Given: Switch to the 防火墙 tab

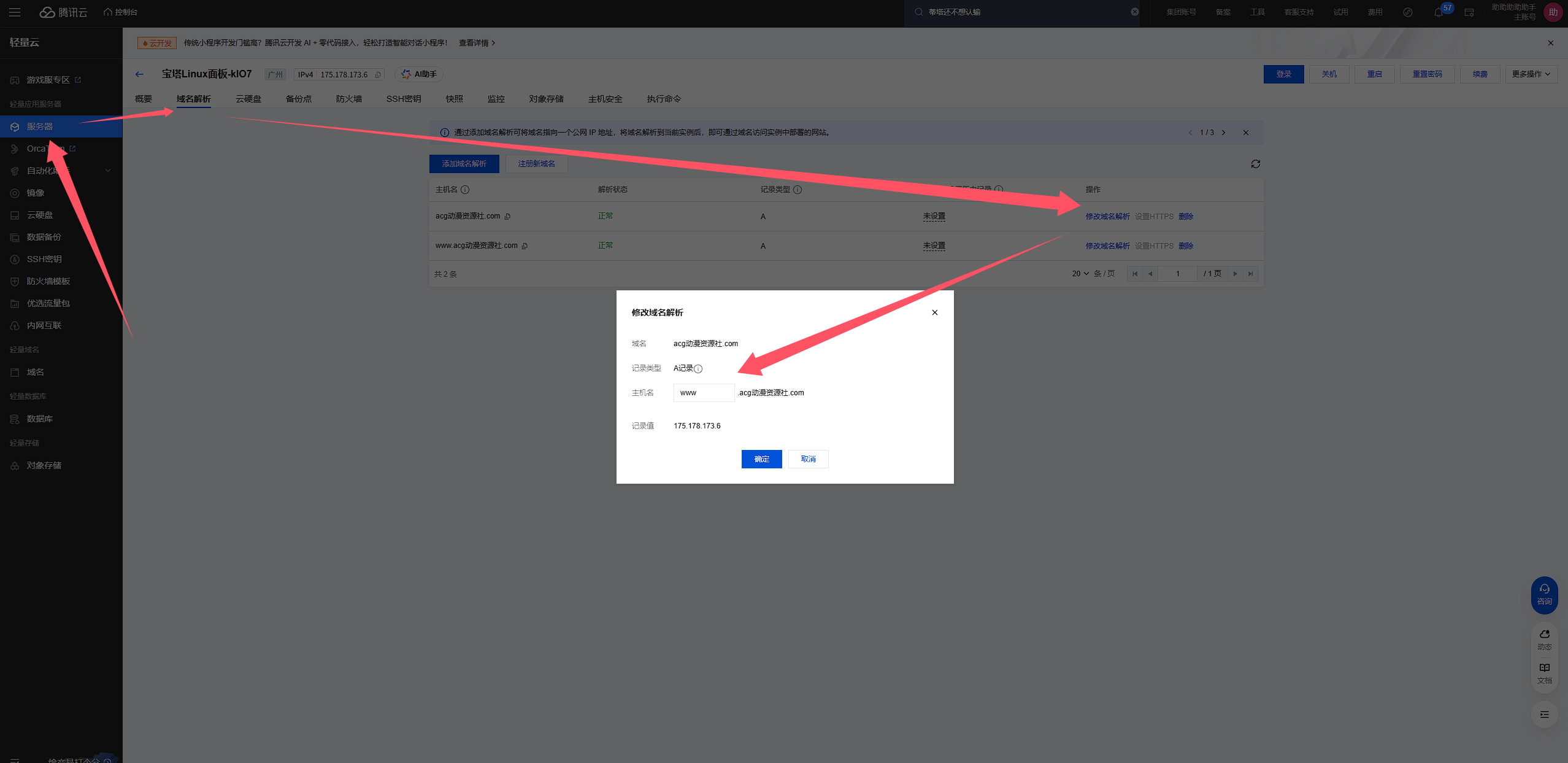Looking at the screenshot, I should (x=348, y=99).
